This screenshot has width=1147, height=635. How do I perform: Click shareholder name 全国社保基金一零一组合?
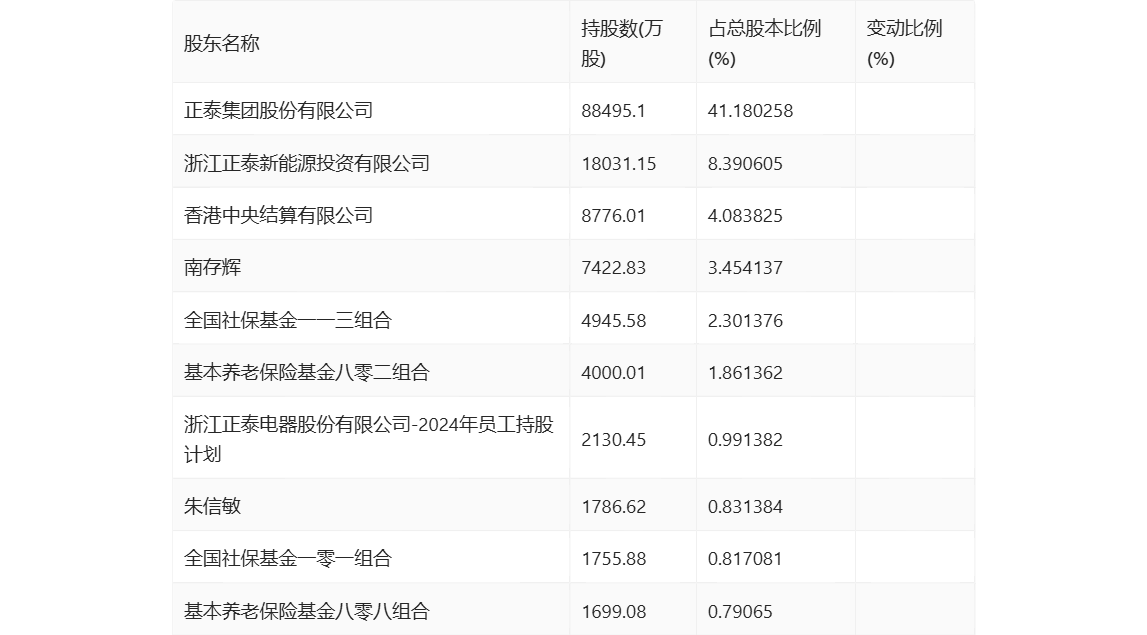coord(287,558)
